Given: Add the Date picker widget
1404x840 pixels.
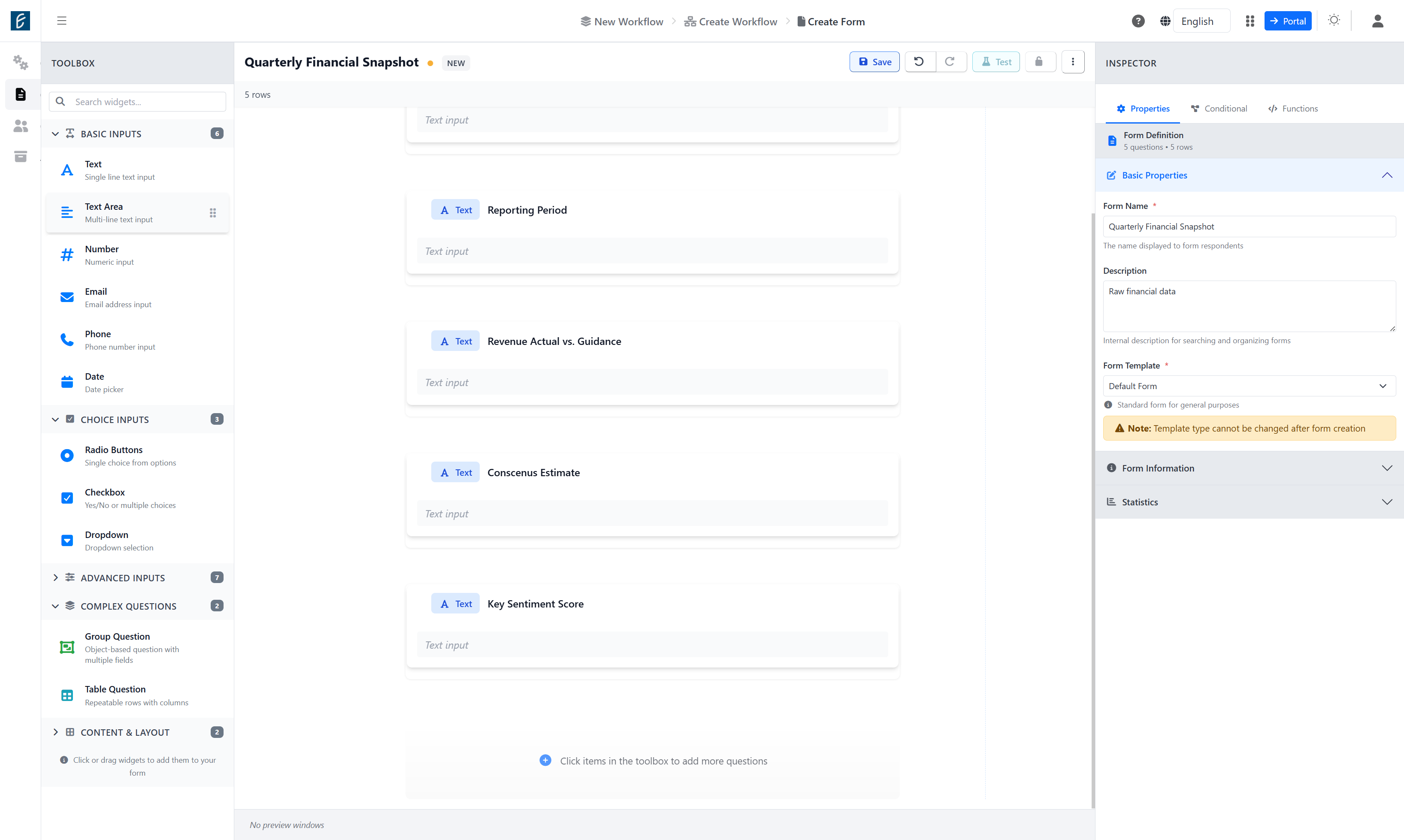Looking at the screenshot, I should 138,383.
